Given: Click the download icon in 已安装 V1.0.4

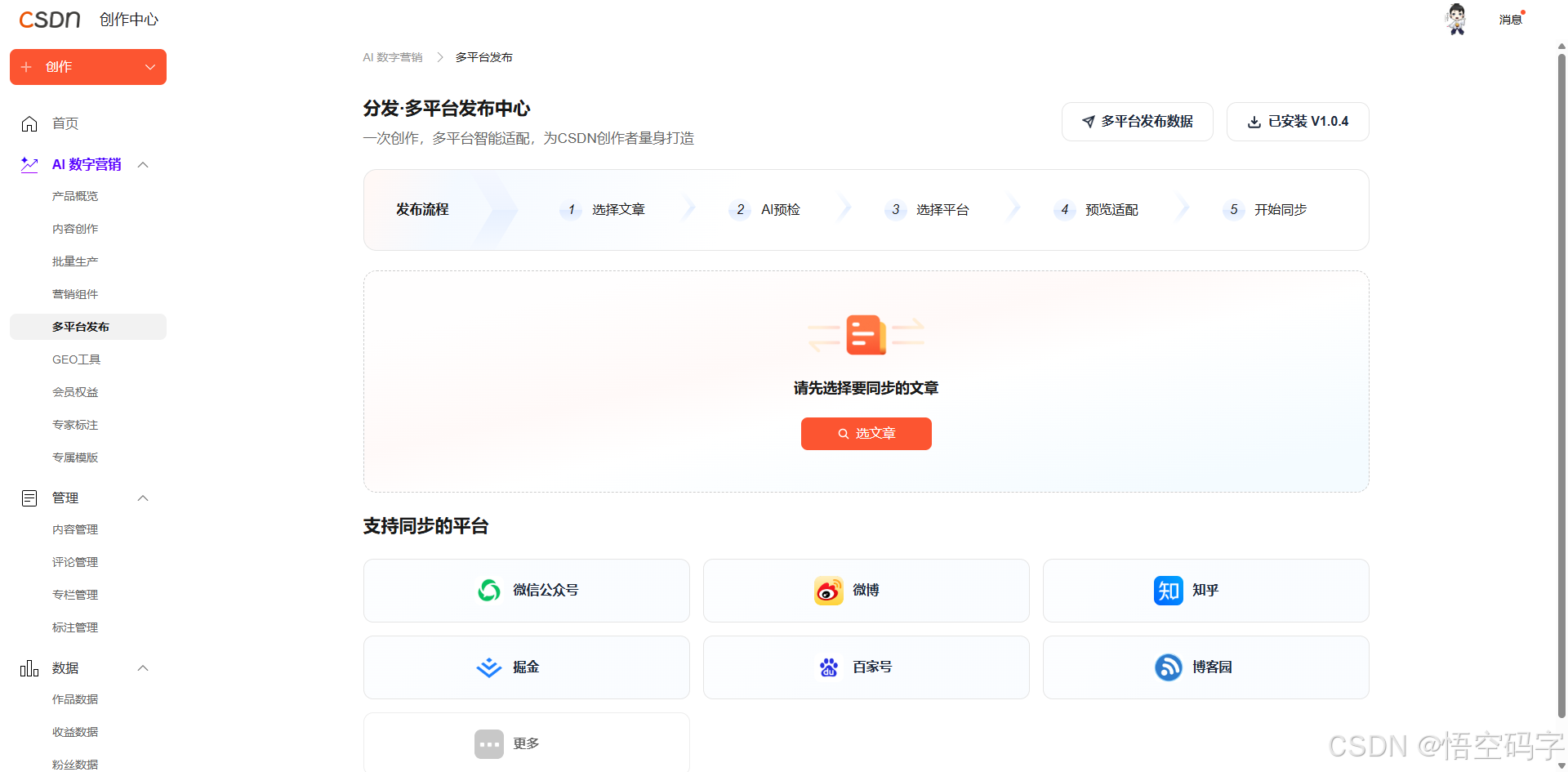Looking at the screenshot, I should [1254, 122].
